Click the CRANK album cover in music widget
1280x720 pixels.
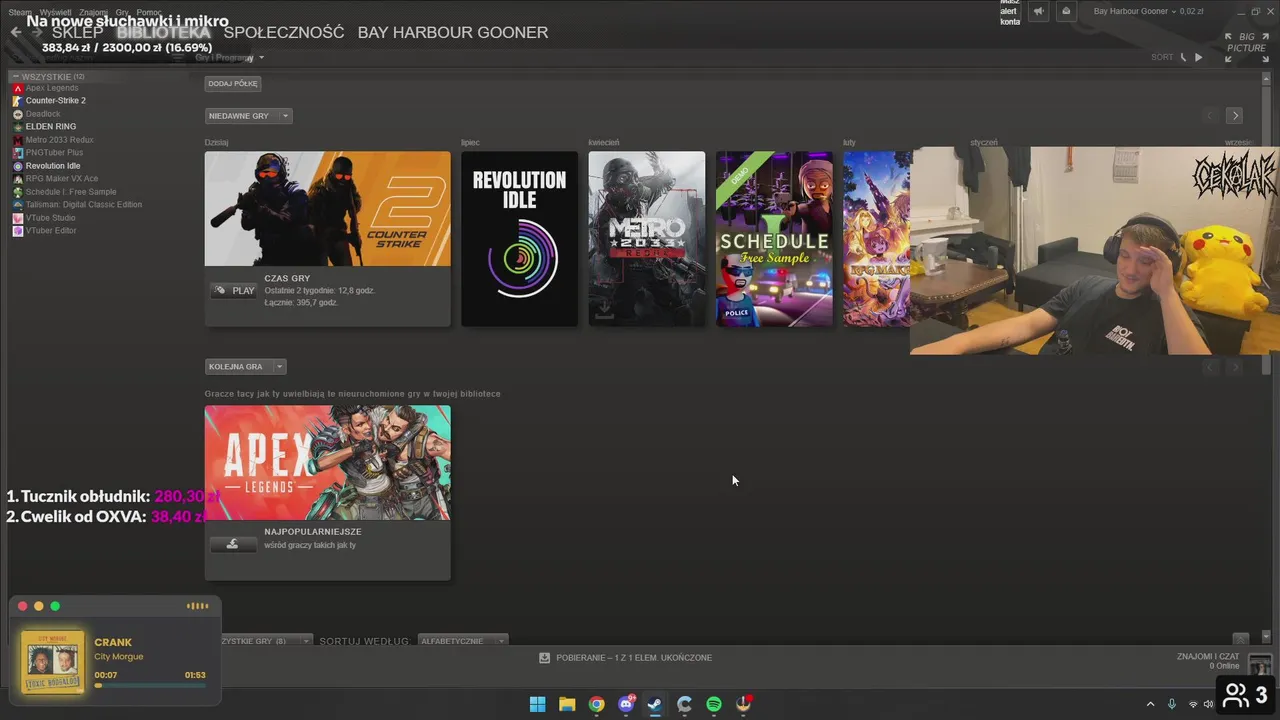coord(53,662)
